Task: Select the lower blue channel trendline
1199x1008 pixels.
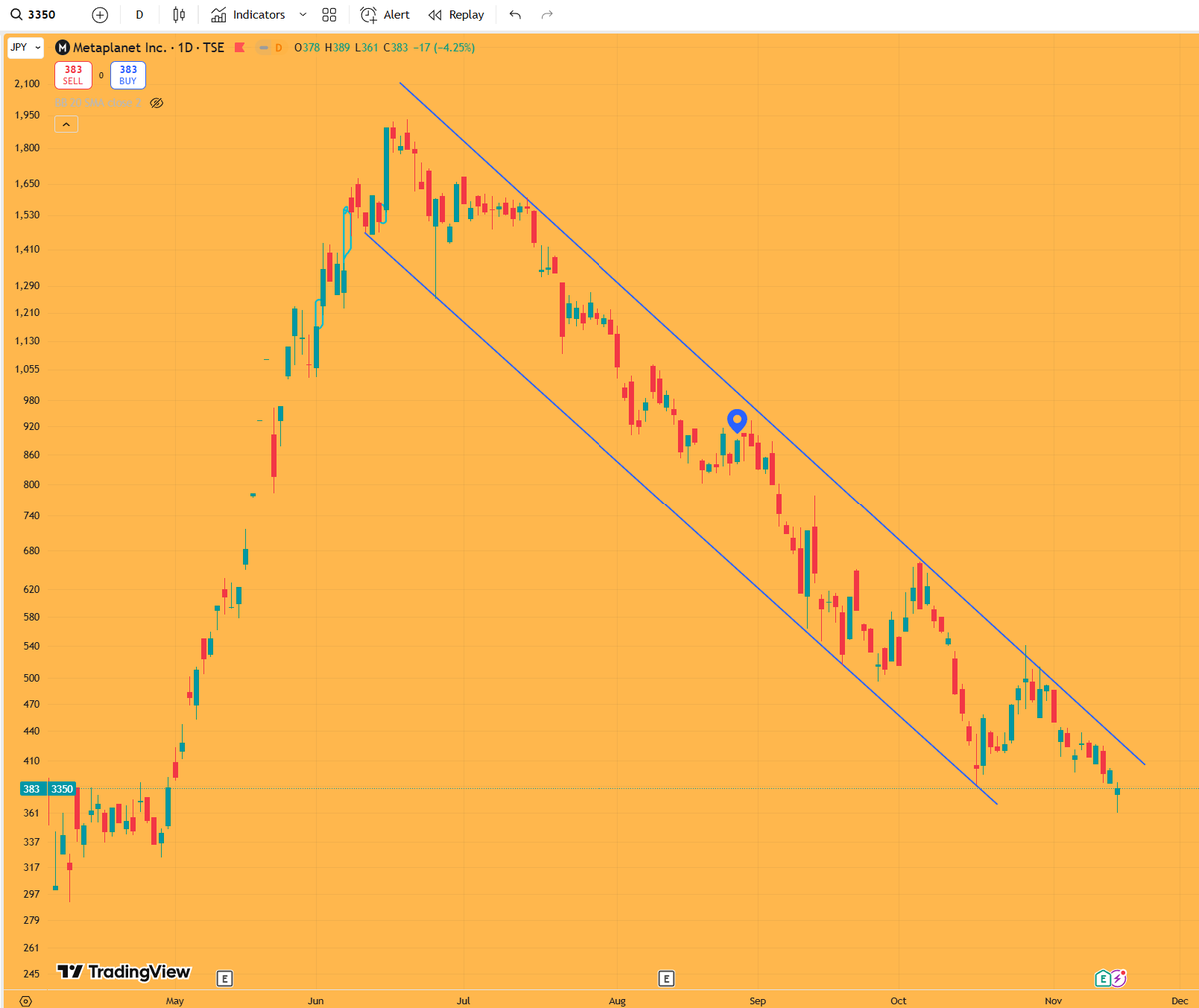Action: click(x=679, y=517)
